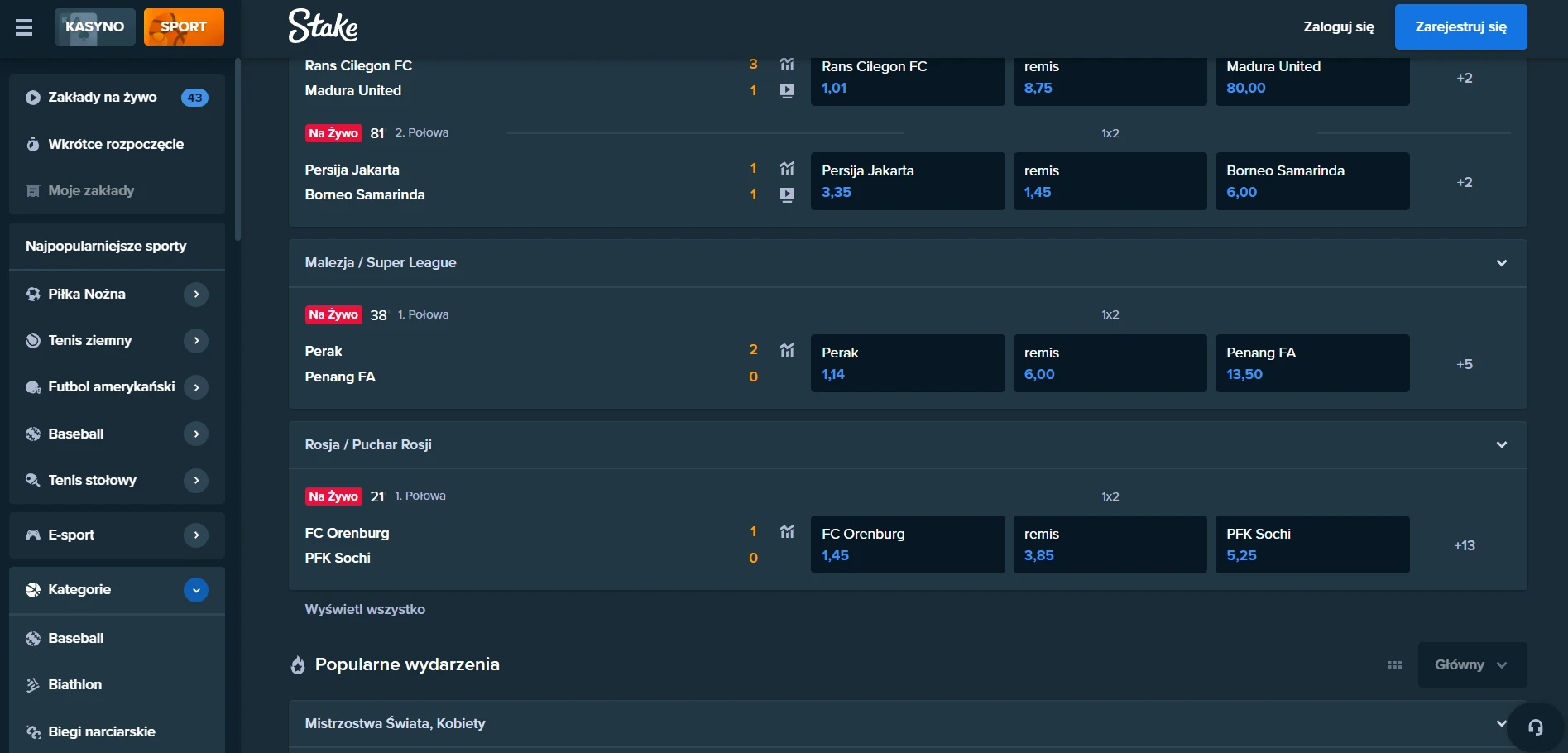The height and width of the screenshot is (753, 1568).
Task: Click the Biegi narciarskie icon
Action: coord(33,731)
